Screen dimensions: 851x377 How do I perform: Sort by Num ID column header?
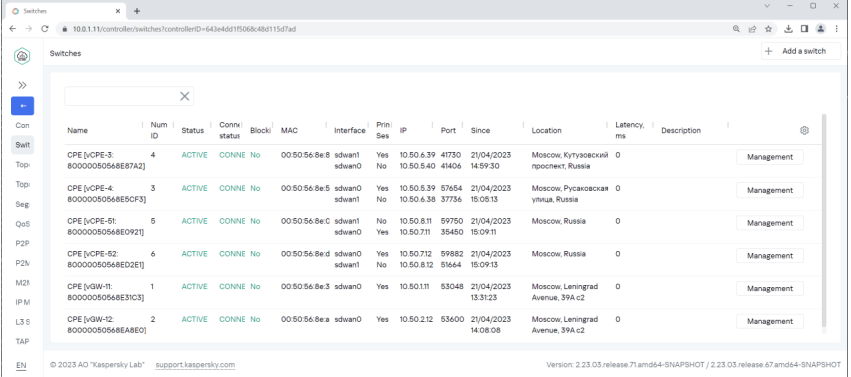pyautogui.click(x=158, y=130)
